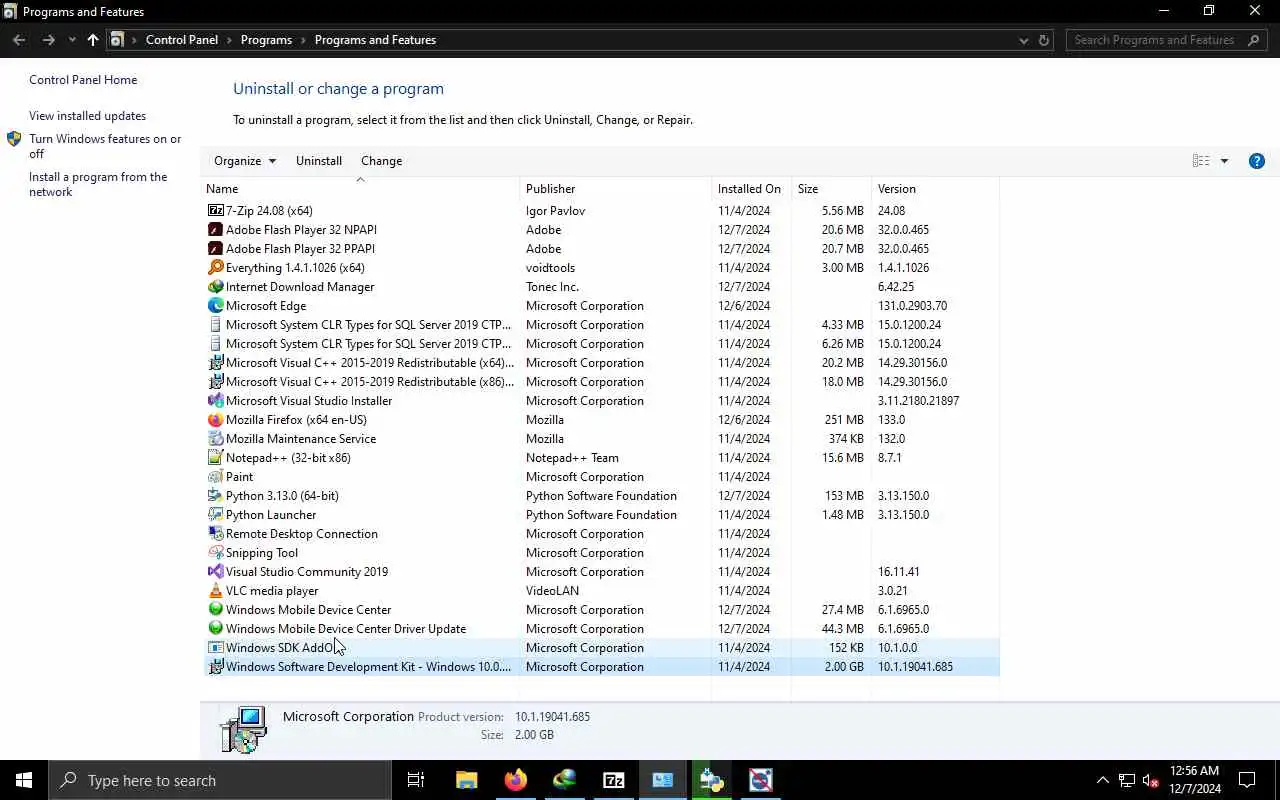This screenshot has width=1280, height=800.
Task: Select the VLC media player cone icon
Action: (215, 591)
